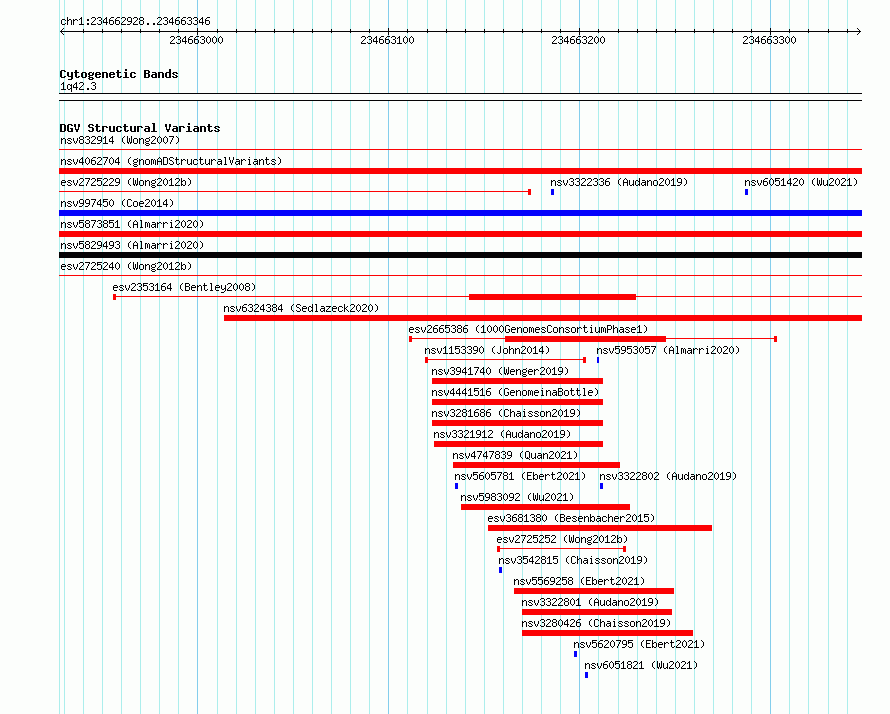
Task: Click the ruler position 234663100
Action: (x=388, y=40)
